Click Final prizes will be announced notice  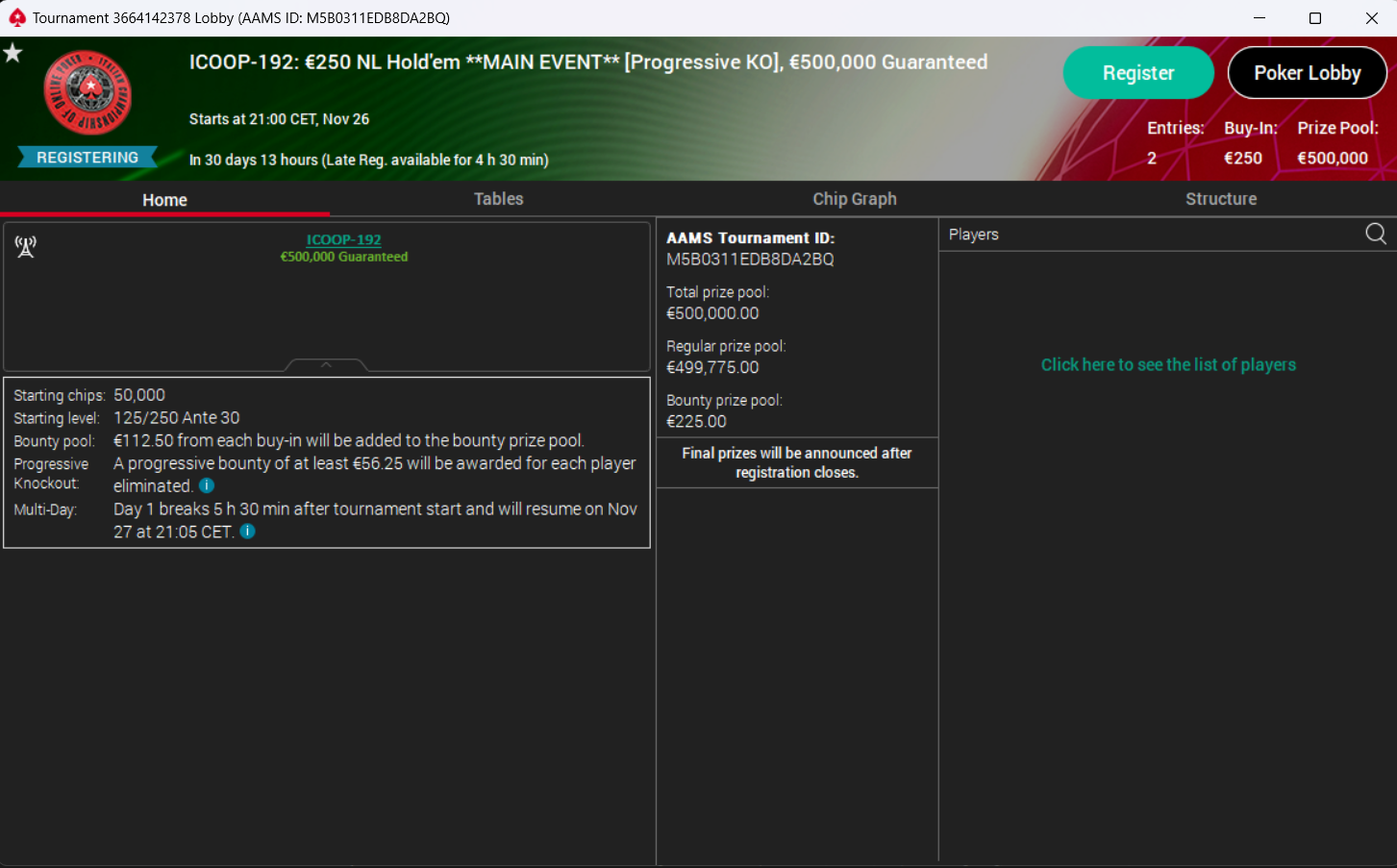tap(797, 462)
